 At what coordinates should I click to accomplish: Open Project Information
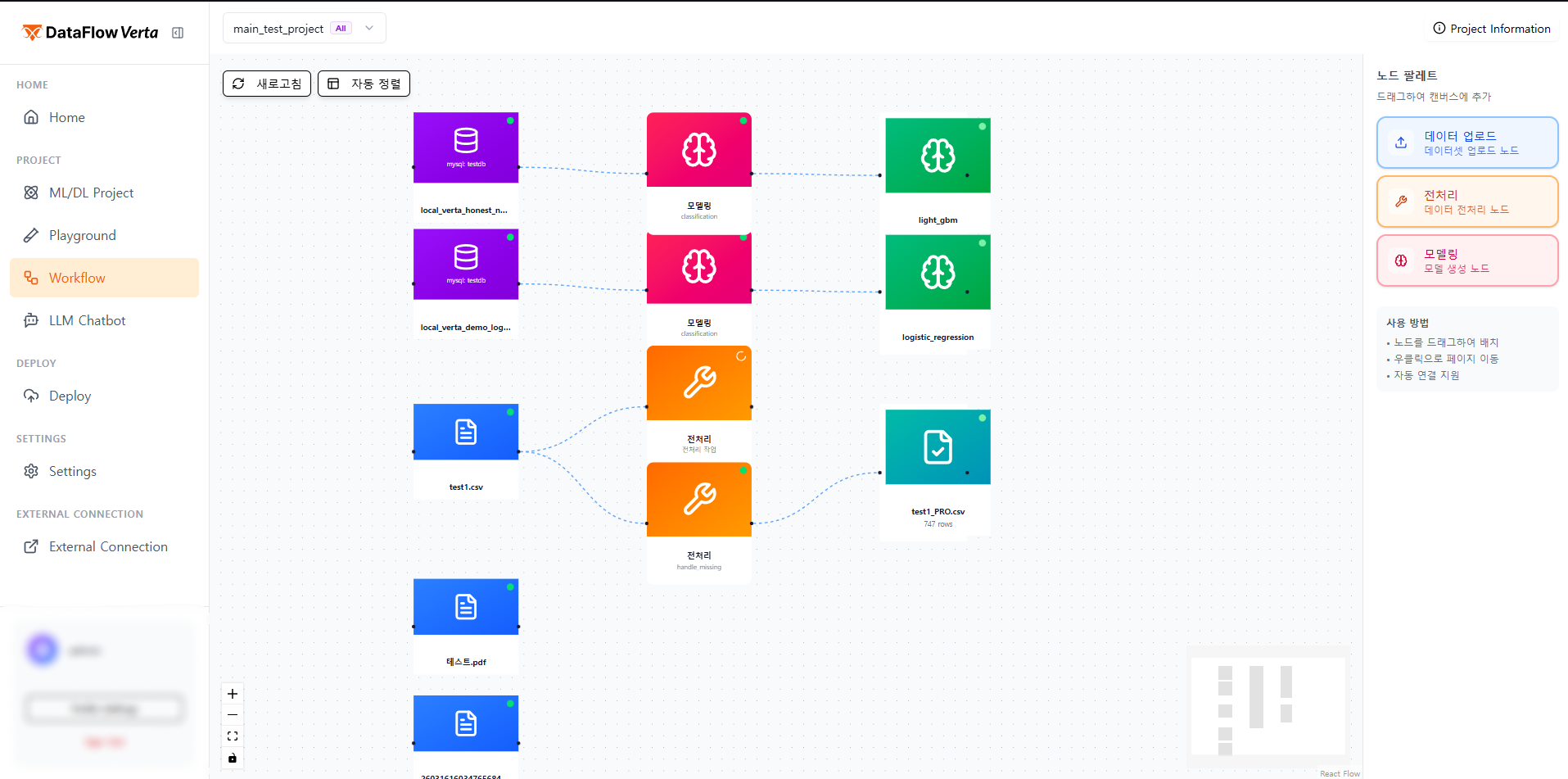click(1492, 29)
